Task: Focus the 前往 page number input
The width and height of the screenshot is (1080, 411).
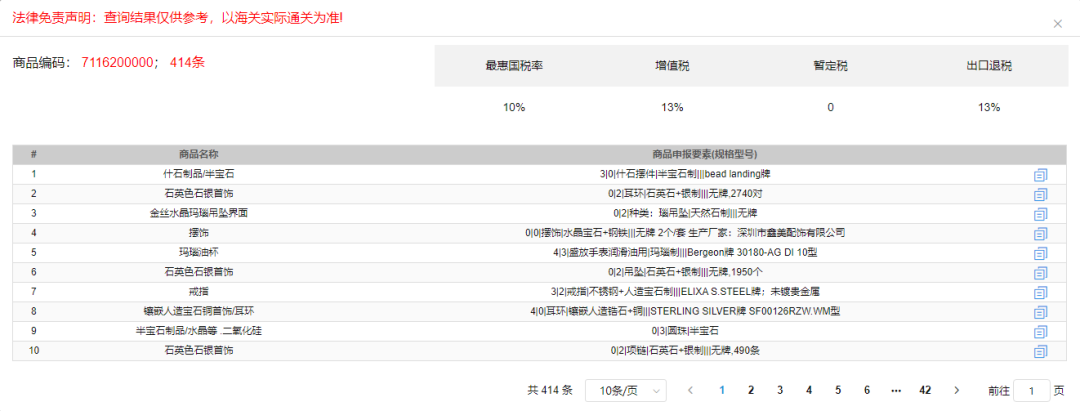Action: point(1032,390)
